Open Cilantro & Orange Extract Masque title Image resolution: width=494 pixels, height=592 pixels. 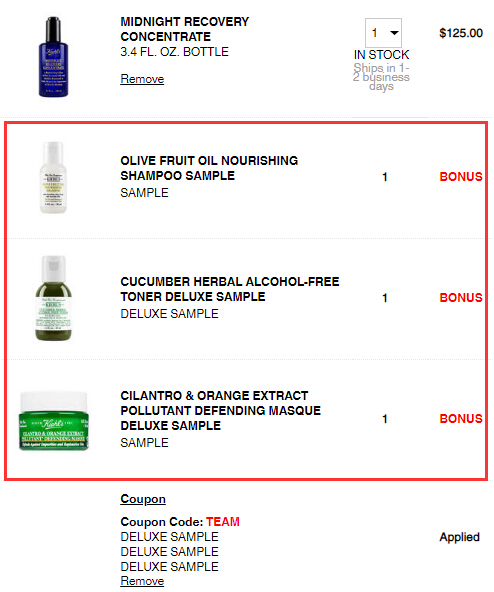(x=221, y=410)
